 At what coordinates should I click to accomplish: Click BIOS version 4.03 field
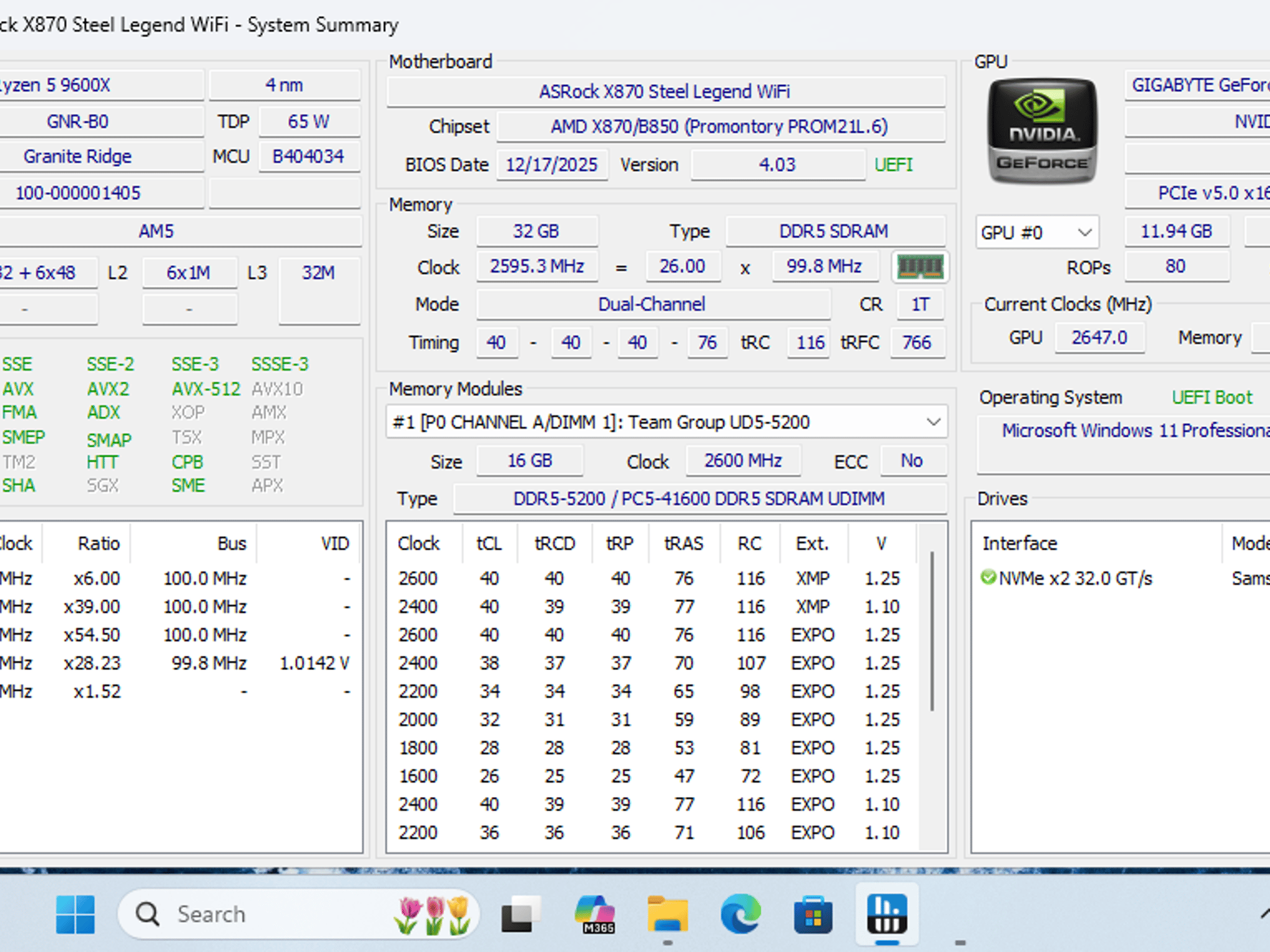tap(778, 165)
